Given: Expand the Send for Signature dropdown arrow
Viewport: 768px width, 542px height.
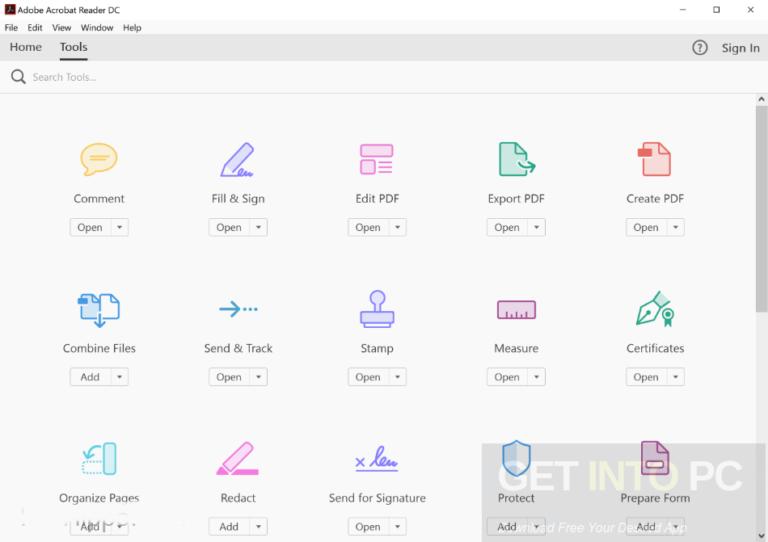Looking at the screenshot, I should point(398,526).
